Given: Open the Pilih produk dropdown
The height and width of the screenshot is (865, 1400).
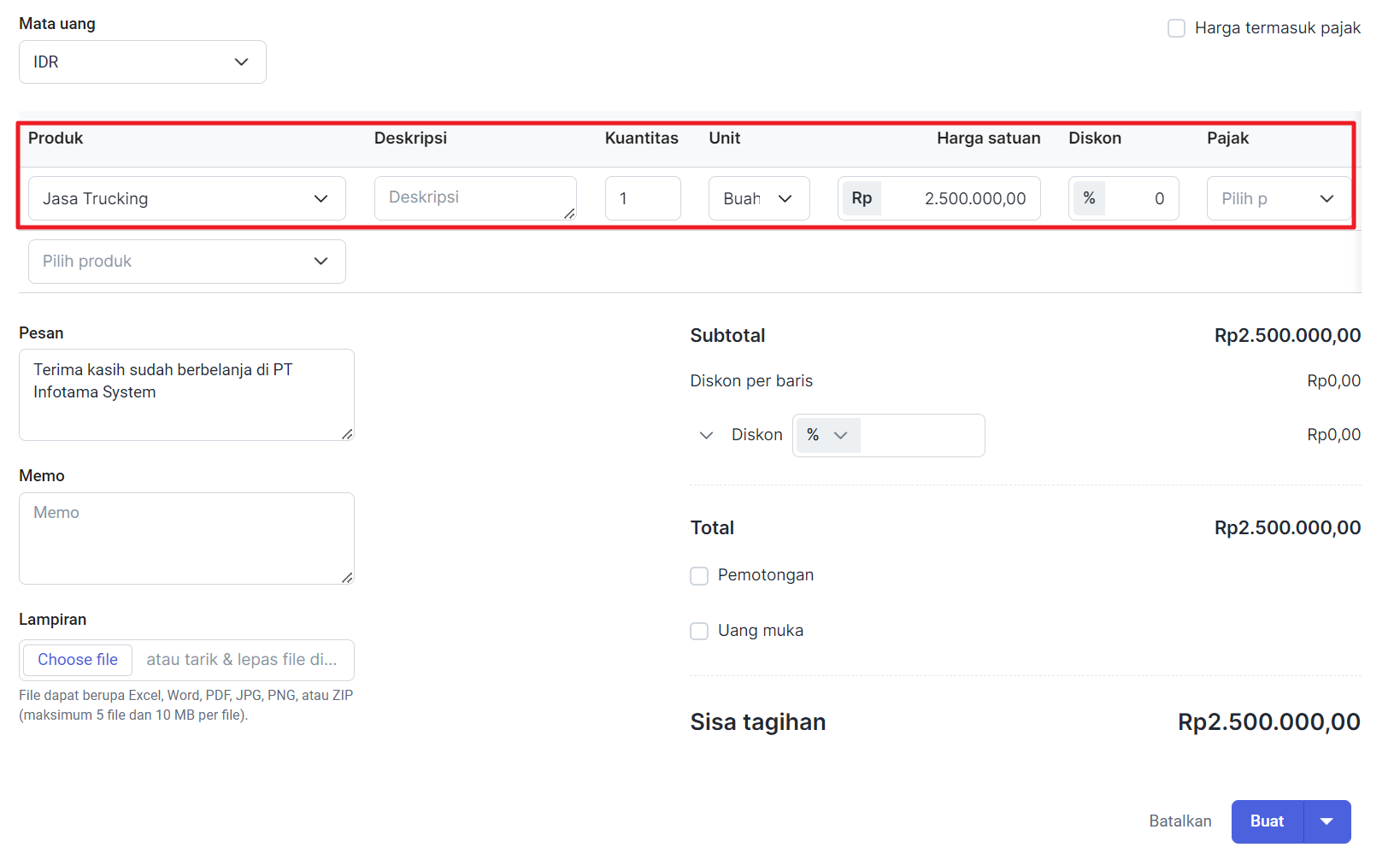Looking at the screenshot, I should point(186,262).
